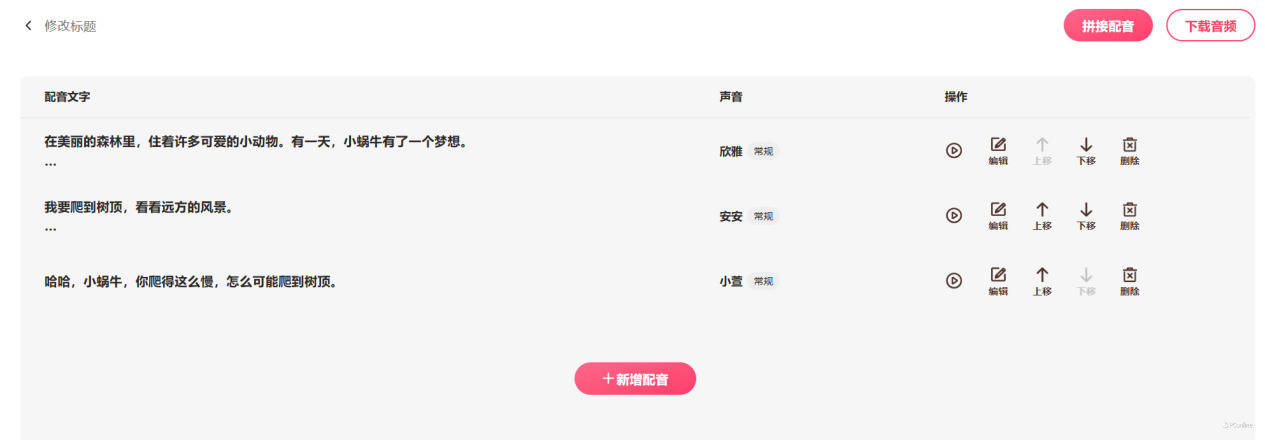Screen dimensions: 1265x440
Task: Click the 拼接配音 button
Action: (x=1108, y=26)
